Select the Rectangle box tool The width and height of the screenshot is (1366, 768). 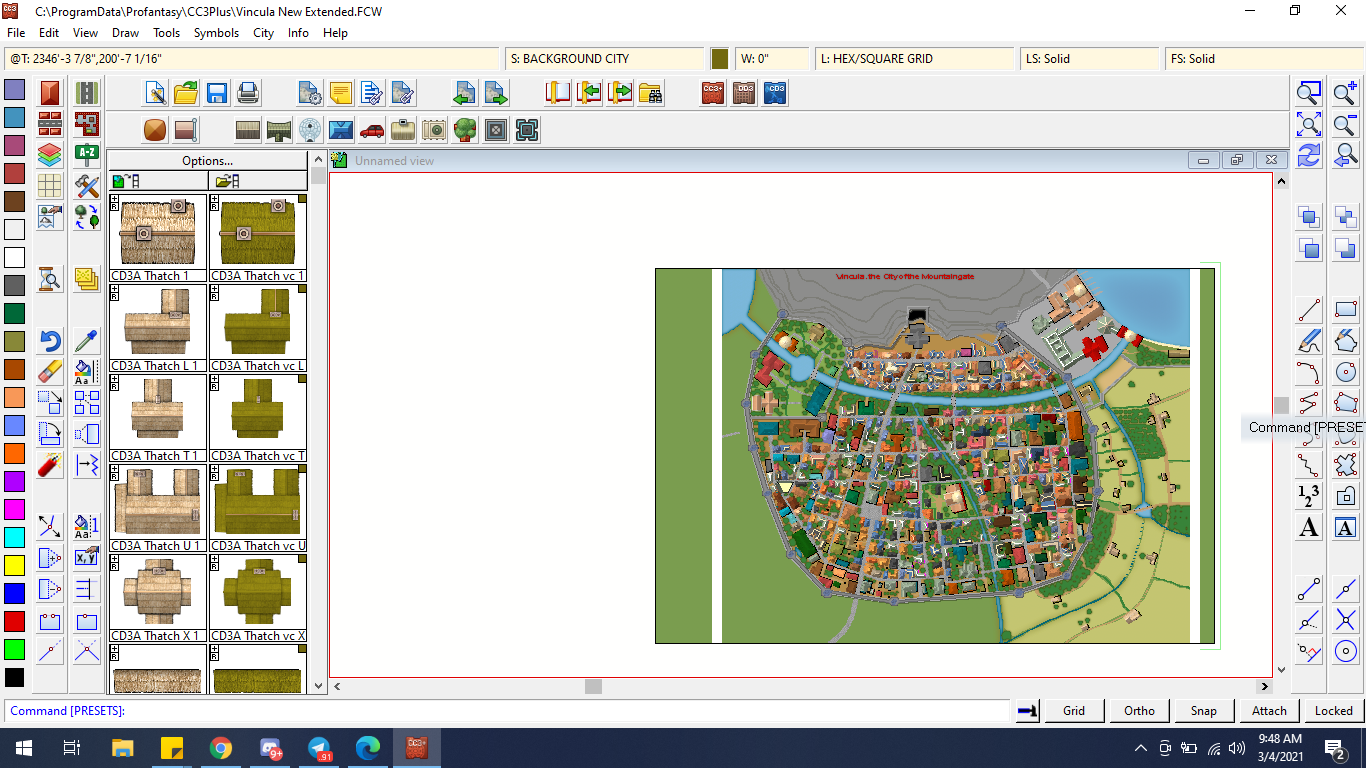[1346, 310]
